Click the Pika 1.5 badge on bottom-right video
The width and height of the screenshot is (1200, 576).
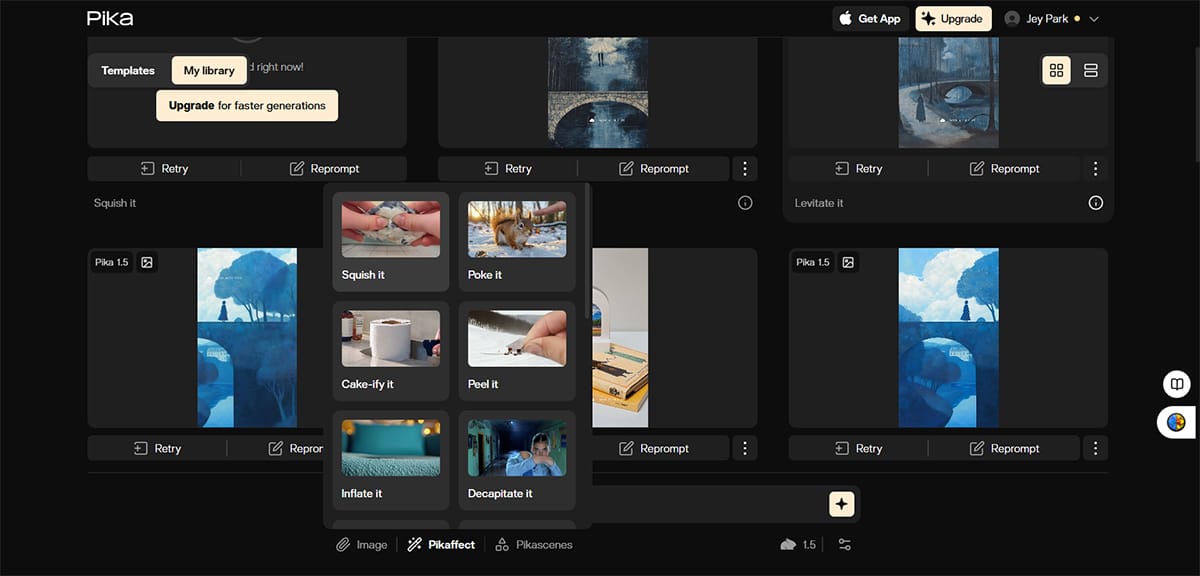point(813,262)
